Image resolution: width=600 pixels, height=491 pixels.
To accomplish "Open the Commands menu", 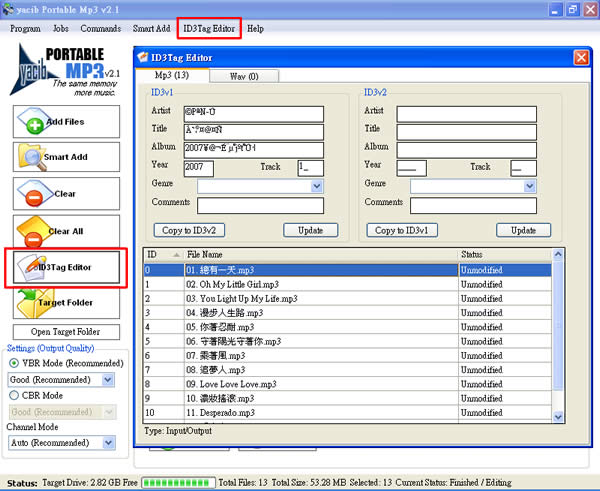I will click(101, 28).
